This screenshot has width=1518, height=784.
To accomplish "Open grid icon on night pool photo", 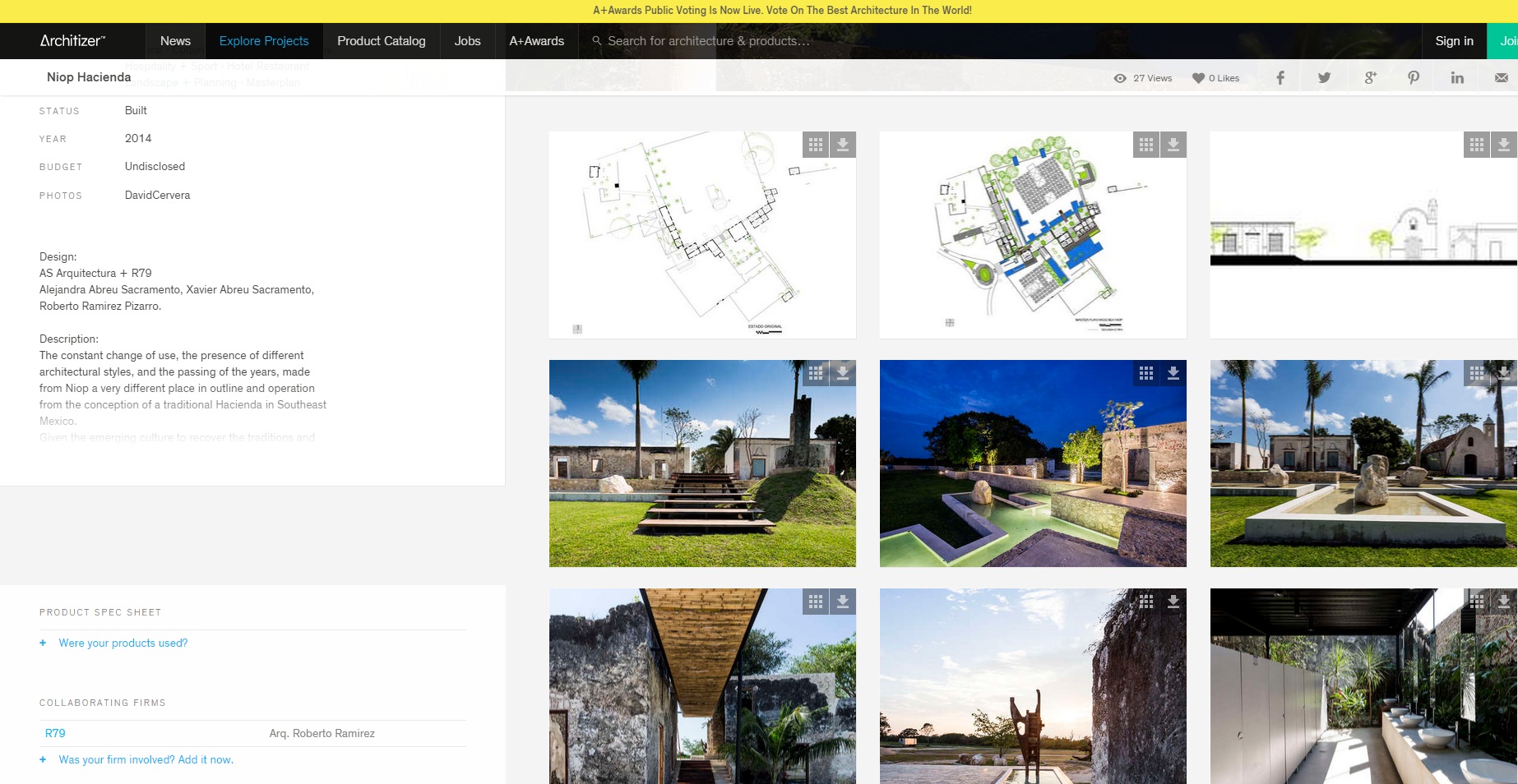I will (1146, 373).
